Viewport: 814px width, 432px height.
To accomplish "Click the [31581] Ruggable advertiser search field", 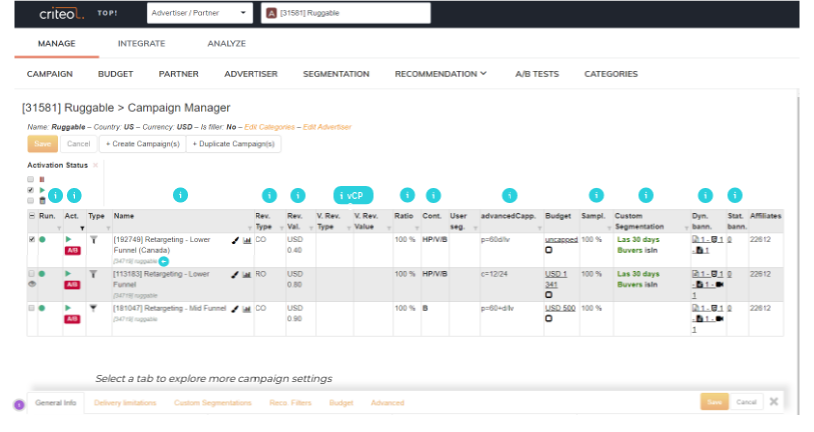I will tap(346, 13).
